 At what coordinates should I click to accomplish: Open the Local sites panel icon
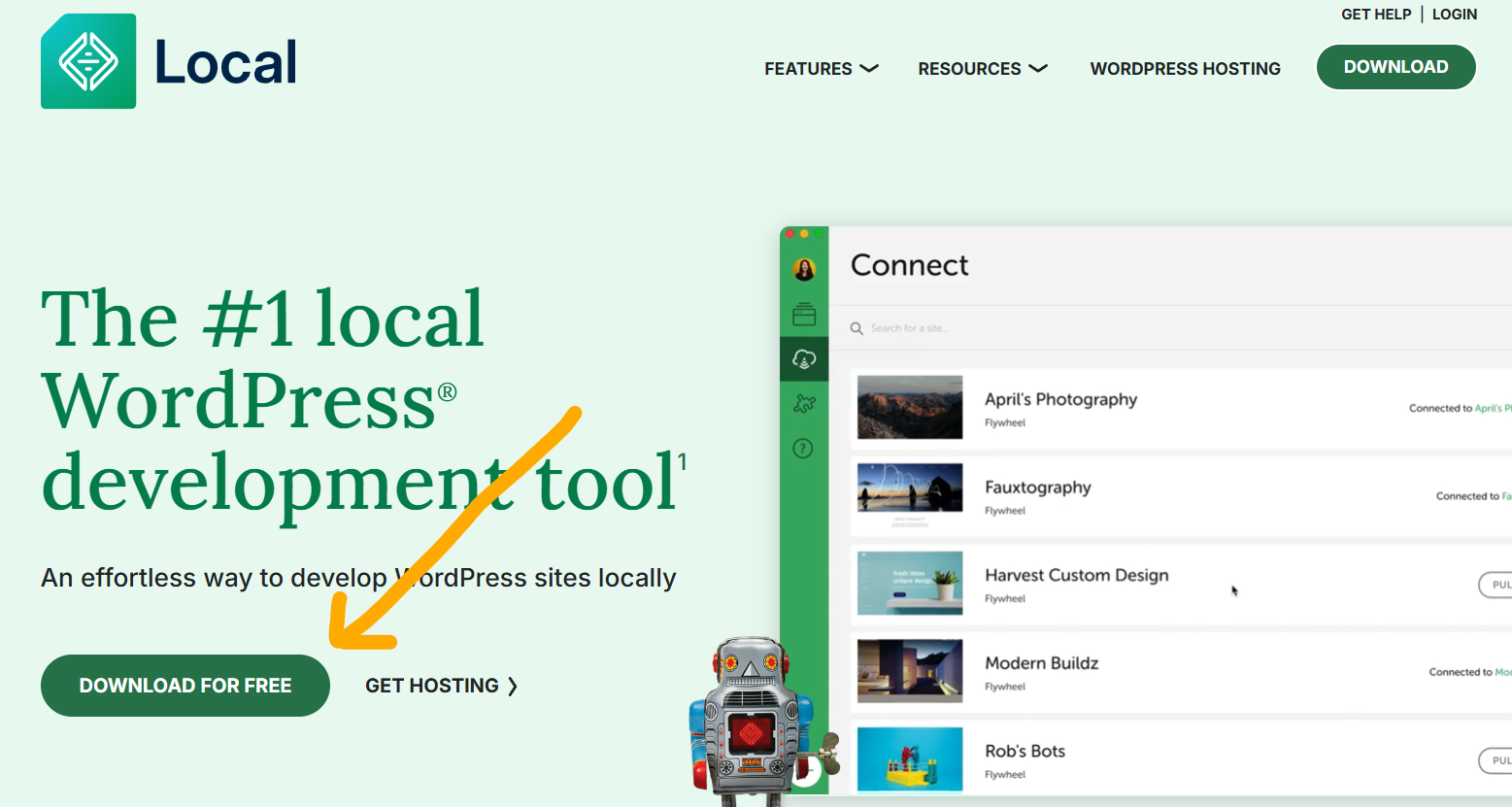tap(803, 314)
